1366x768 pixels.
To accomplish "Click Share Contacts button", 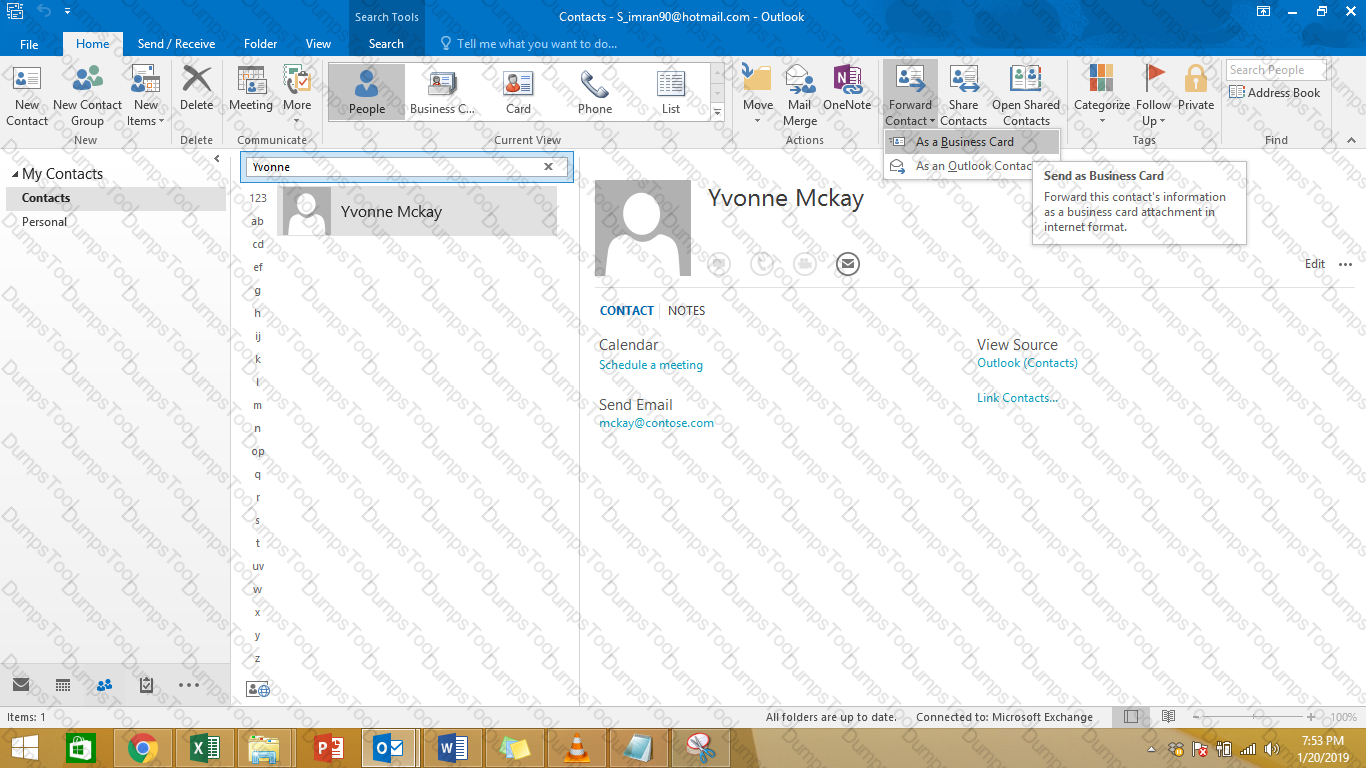I will [963, 96].
